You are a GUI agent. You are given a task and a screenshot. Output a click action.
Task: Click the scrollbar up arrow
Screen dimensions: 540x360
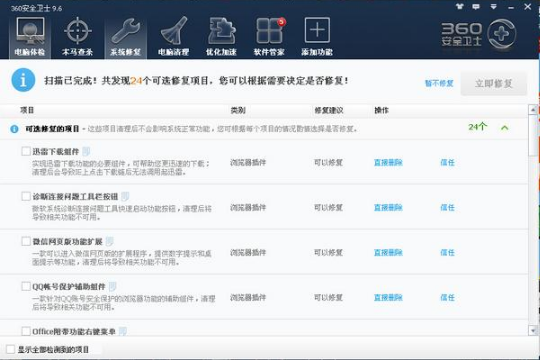pyautogui.click(x=533, y=110)
